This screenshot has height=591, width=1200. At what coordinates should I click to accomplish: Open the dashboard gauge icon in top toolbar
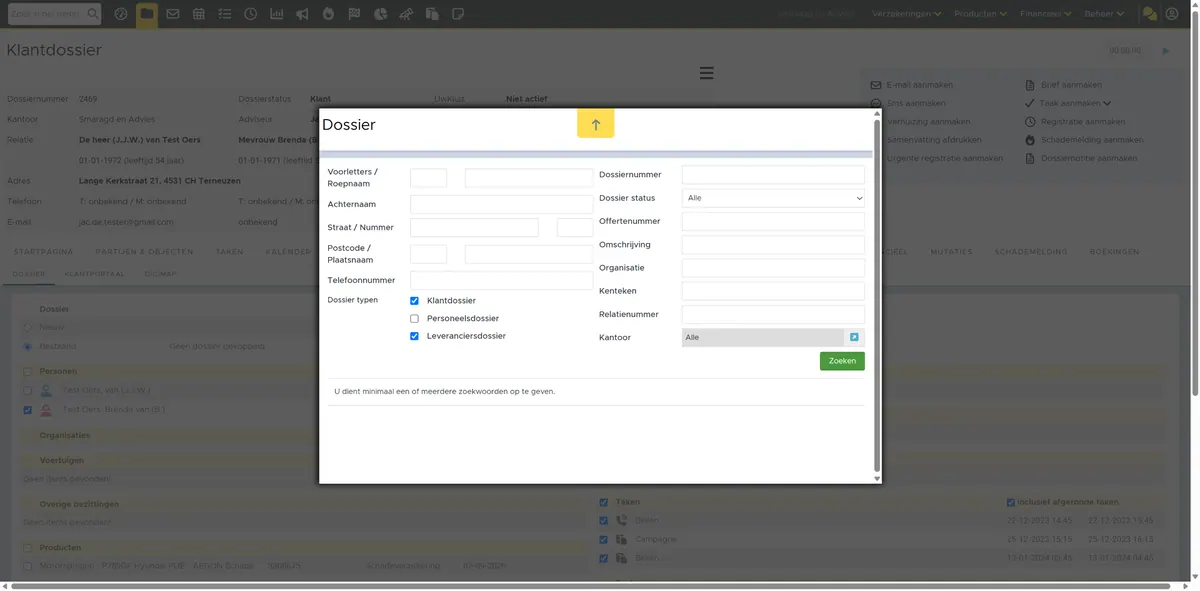pyautogui.click(x=121, y=14)
